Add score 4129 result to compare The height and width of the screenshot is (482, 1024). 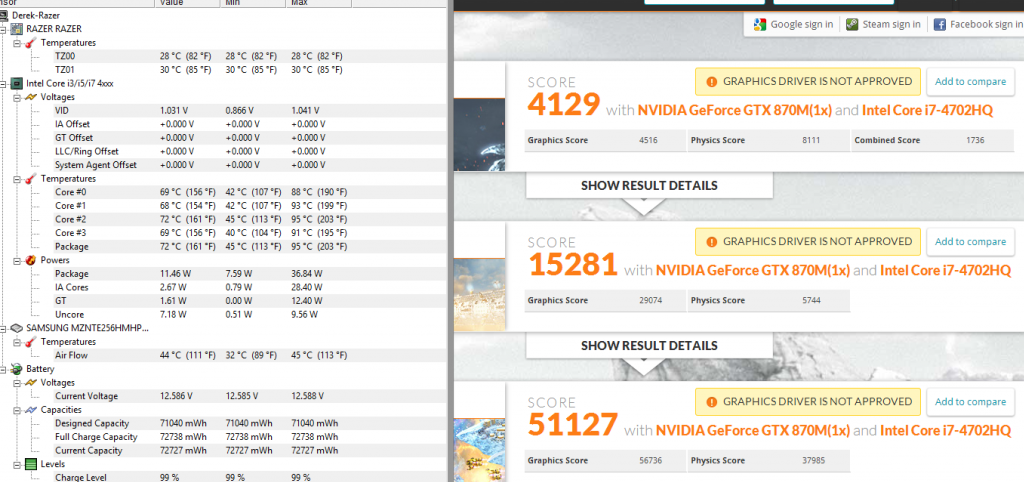(970, 82)
